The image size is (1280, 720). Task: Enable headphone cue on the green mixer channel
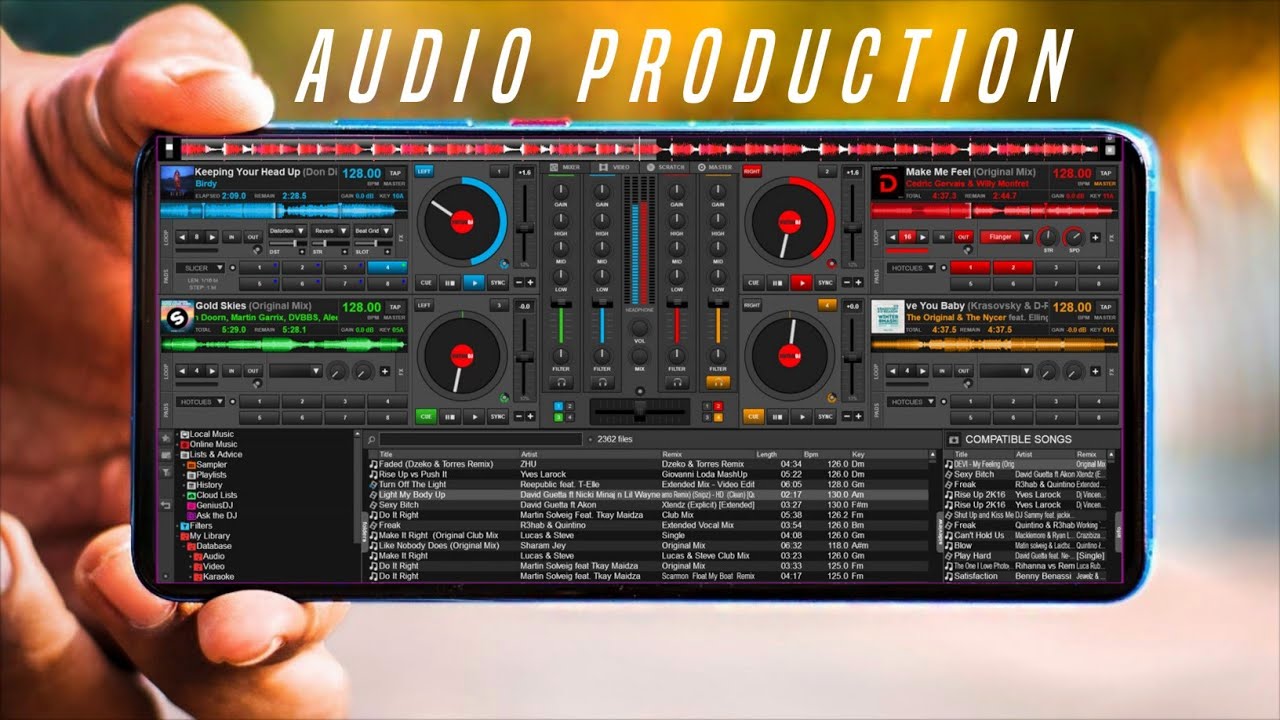(x=562, y=381)
